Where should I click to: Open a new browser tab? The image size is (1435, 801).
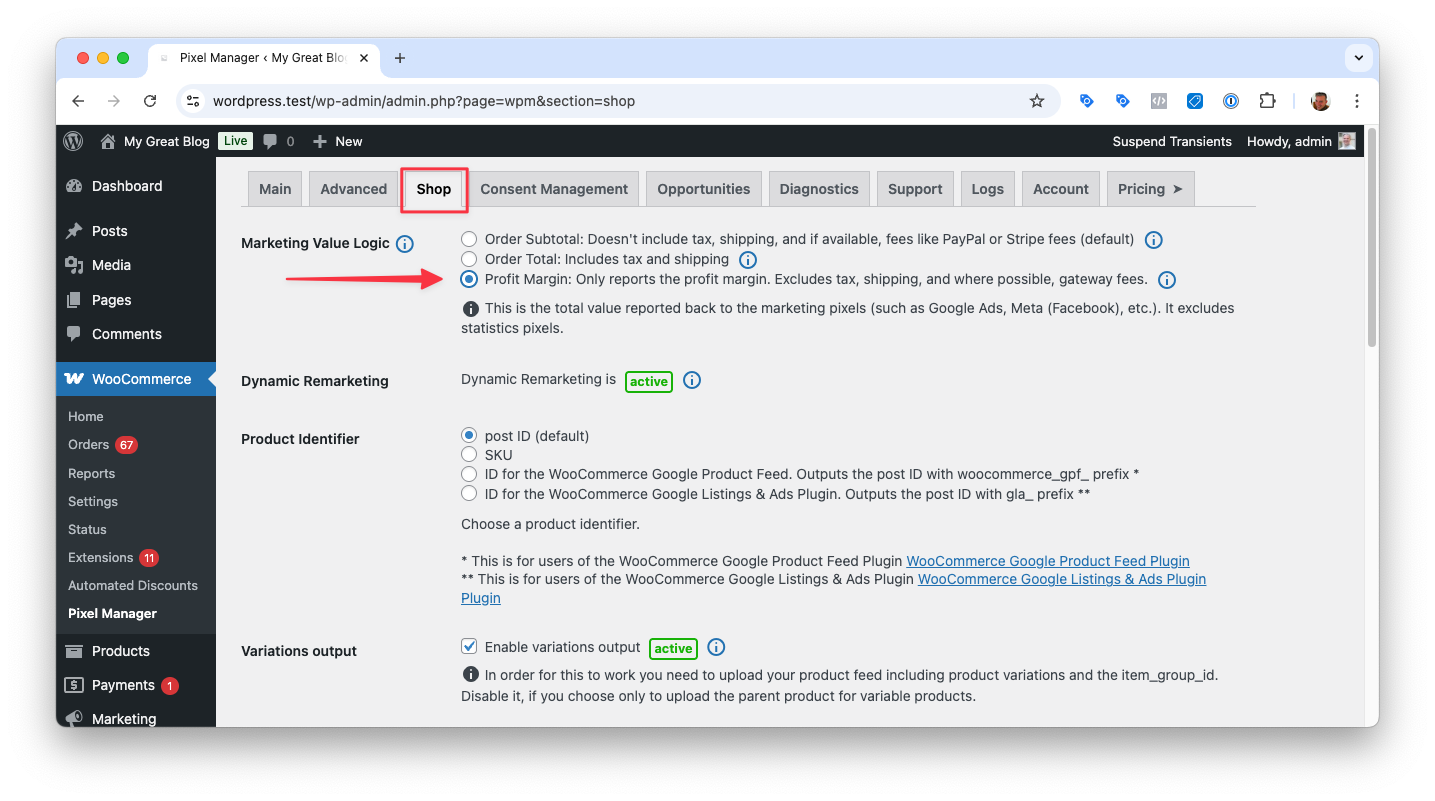click(400, 58)
